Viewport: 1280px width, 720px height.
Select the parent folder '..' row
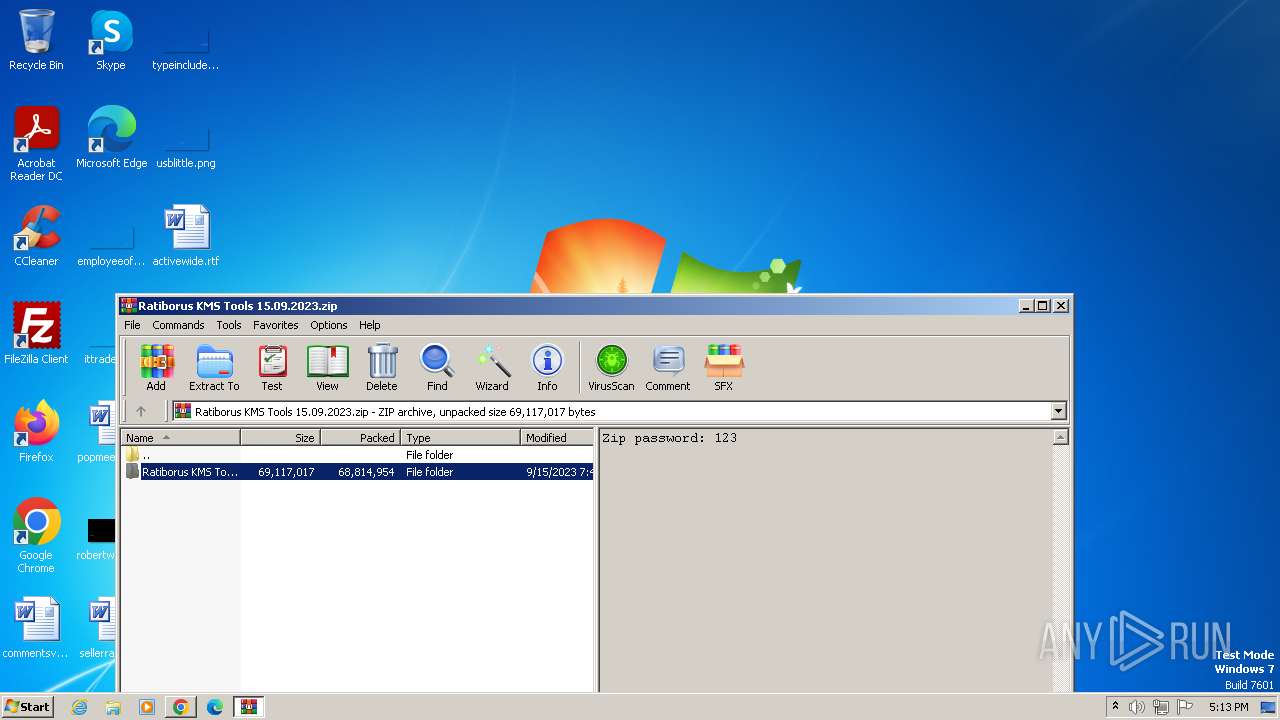pyautogui.click(x=358, y=455)
